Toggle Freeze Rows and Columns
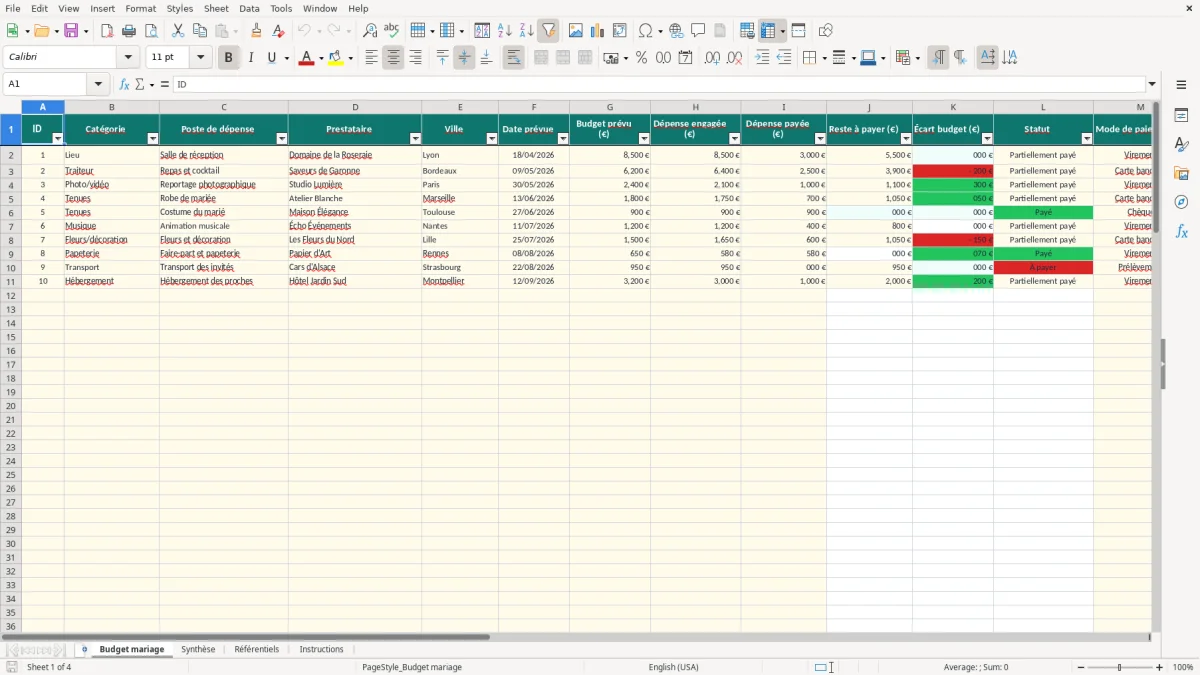The width and height of the screenshot is (1200, 675). coord(768,31)
